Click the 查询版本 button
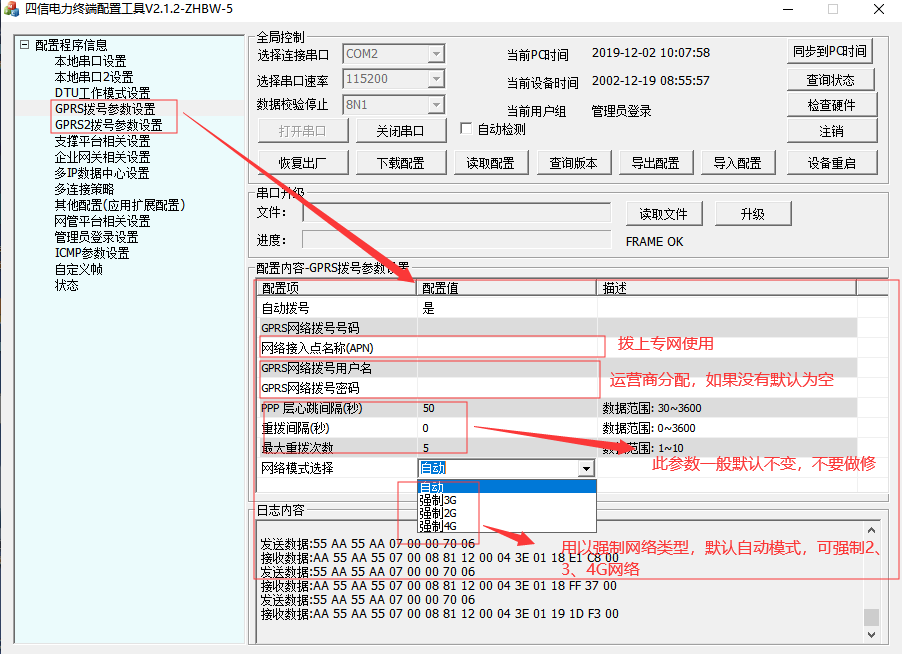The image size is (902, 654). (574, 163)
